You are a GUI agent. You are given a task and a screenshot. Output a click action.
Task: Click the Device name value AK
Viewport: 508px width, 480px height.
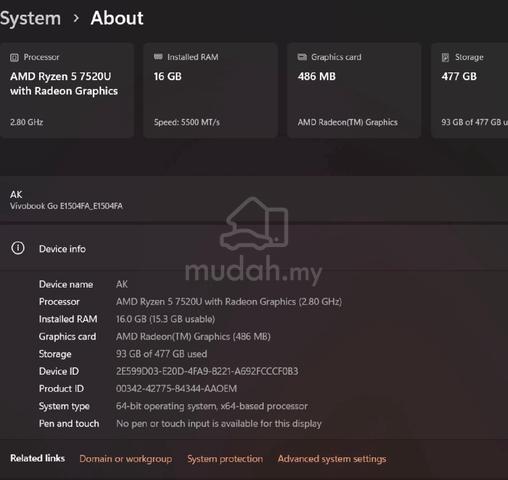[122, 284]
